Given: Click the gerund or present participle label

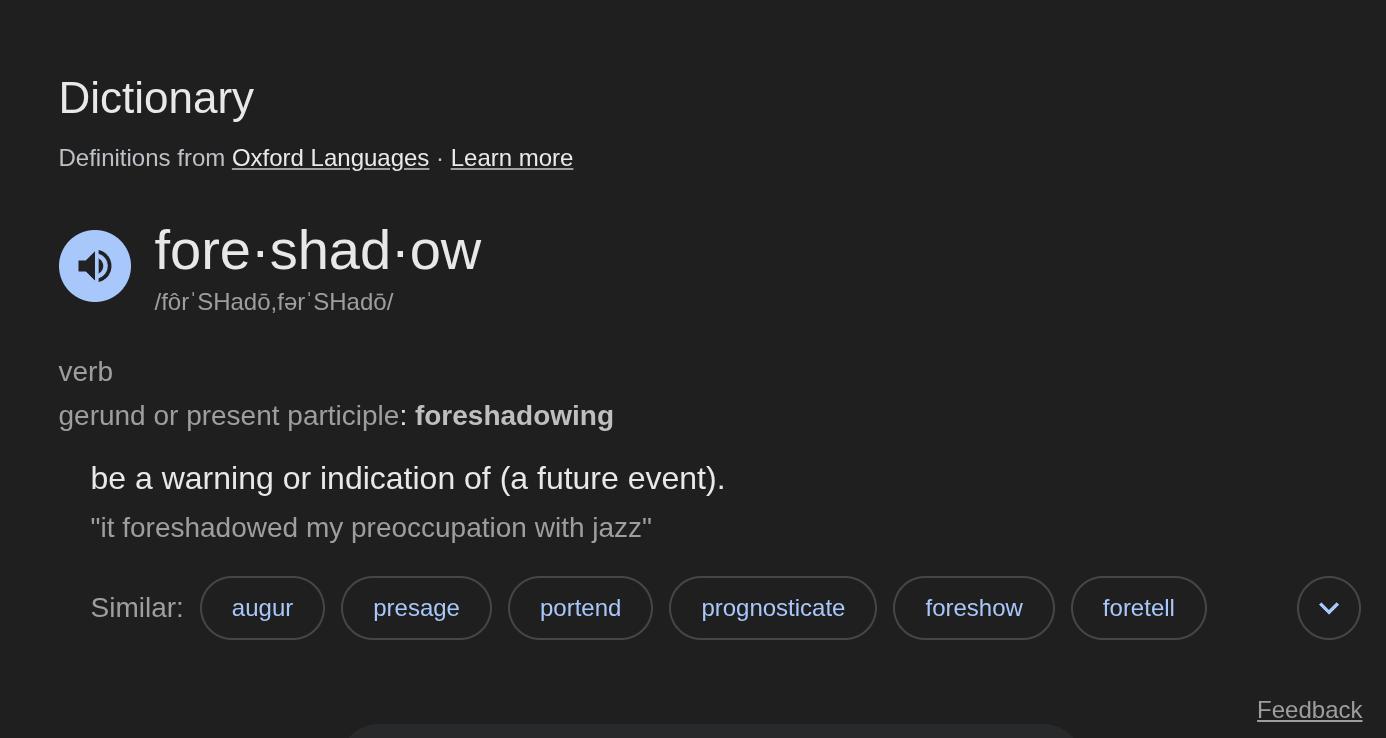Looking at the screenshot, I should pos(229,416).
